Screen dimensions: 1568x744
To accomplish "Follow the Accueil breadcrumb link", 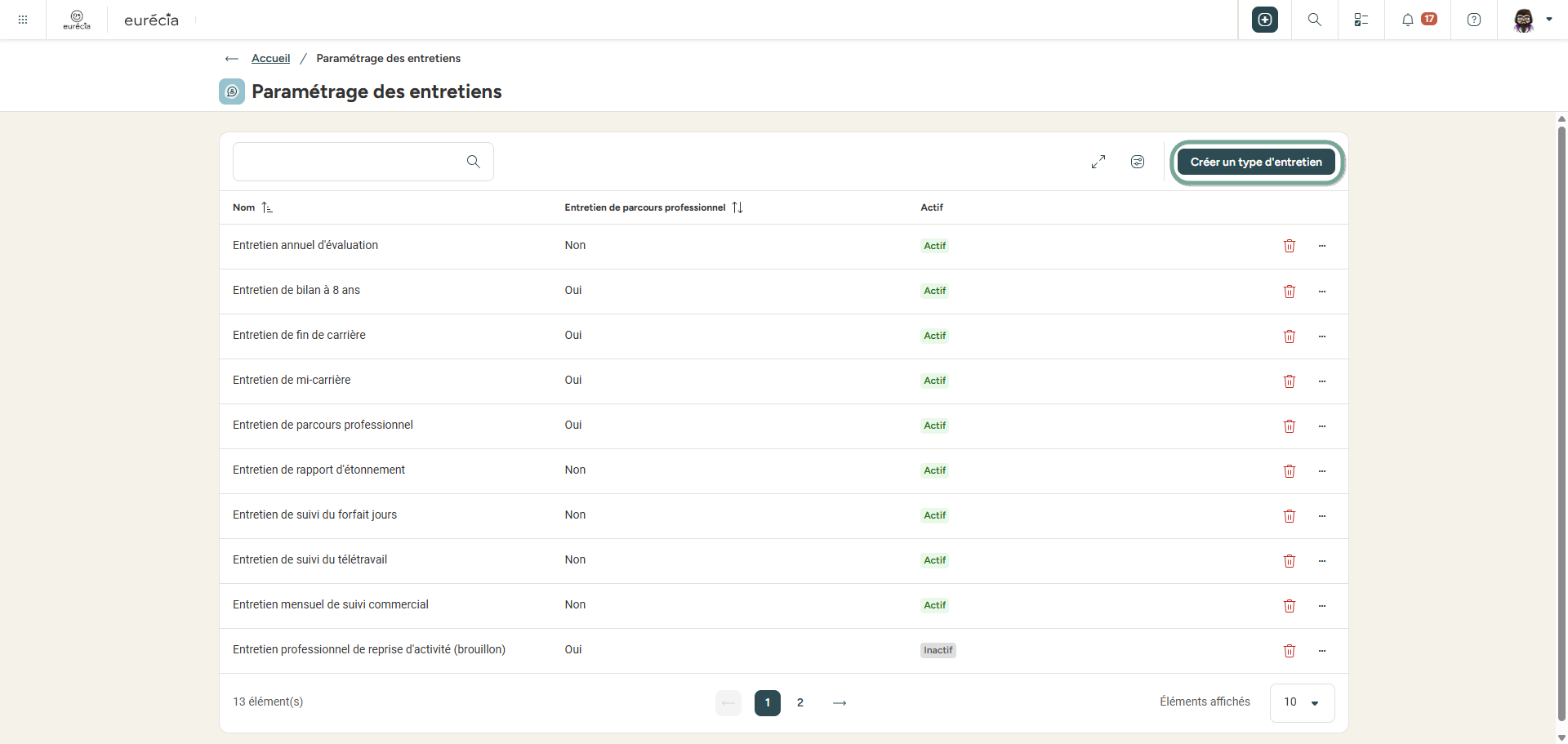I will [270, 58].
